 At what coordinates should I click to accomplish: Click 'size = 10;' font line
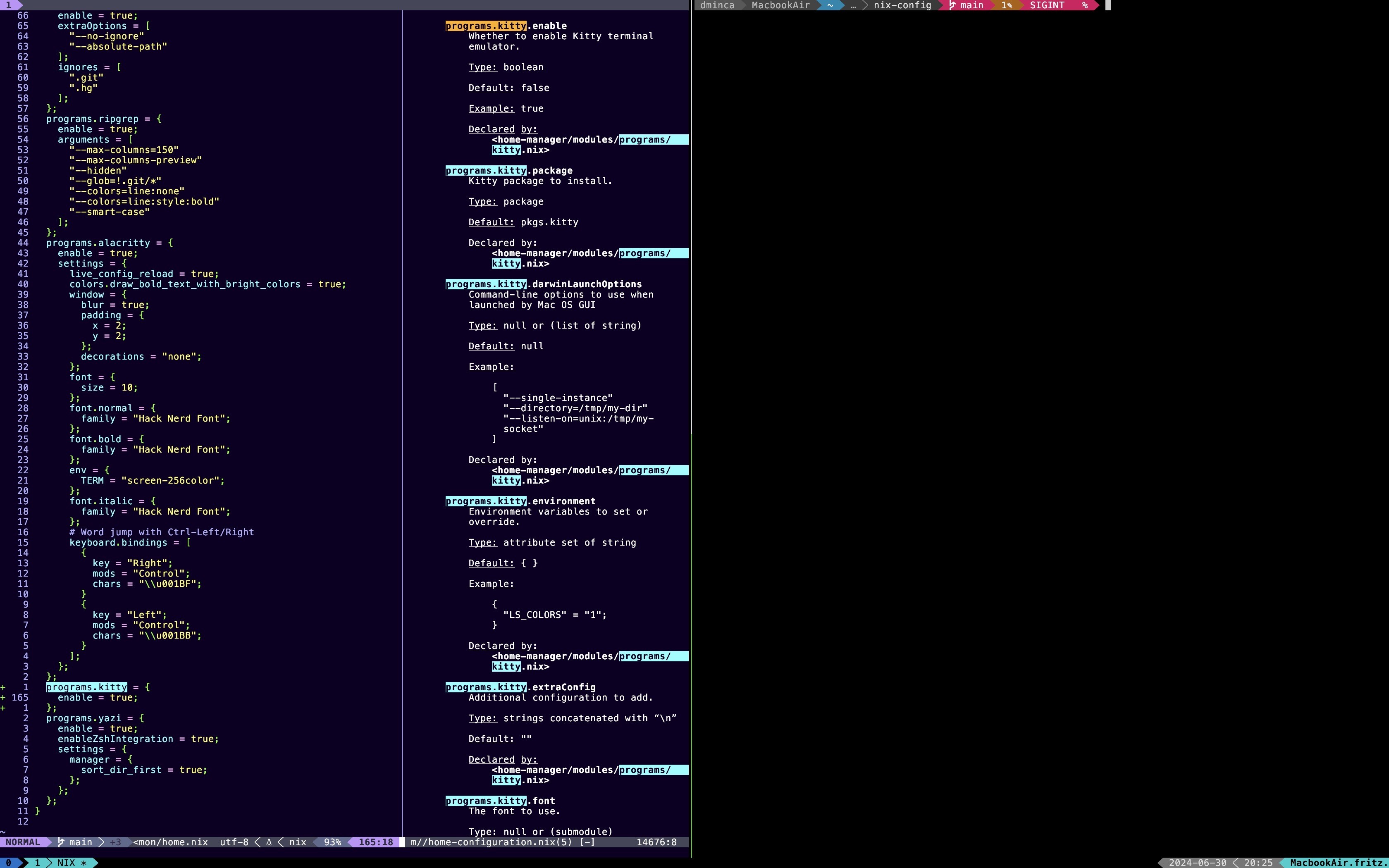(109, 388)
